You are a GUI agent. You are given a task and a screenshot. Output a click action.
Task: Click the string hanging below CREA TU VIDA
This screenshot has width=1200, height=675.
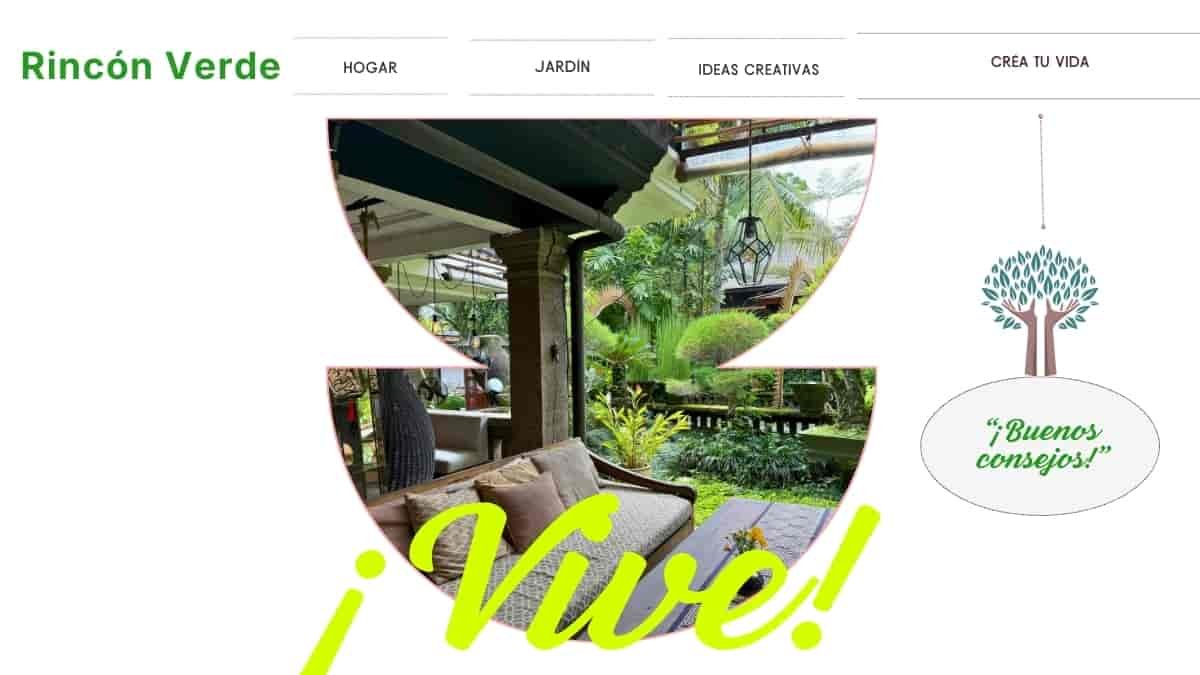[1041, 172]
